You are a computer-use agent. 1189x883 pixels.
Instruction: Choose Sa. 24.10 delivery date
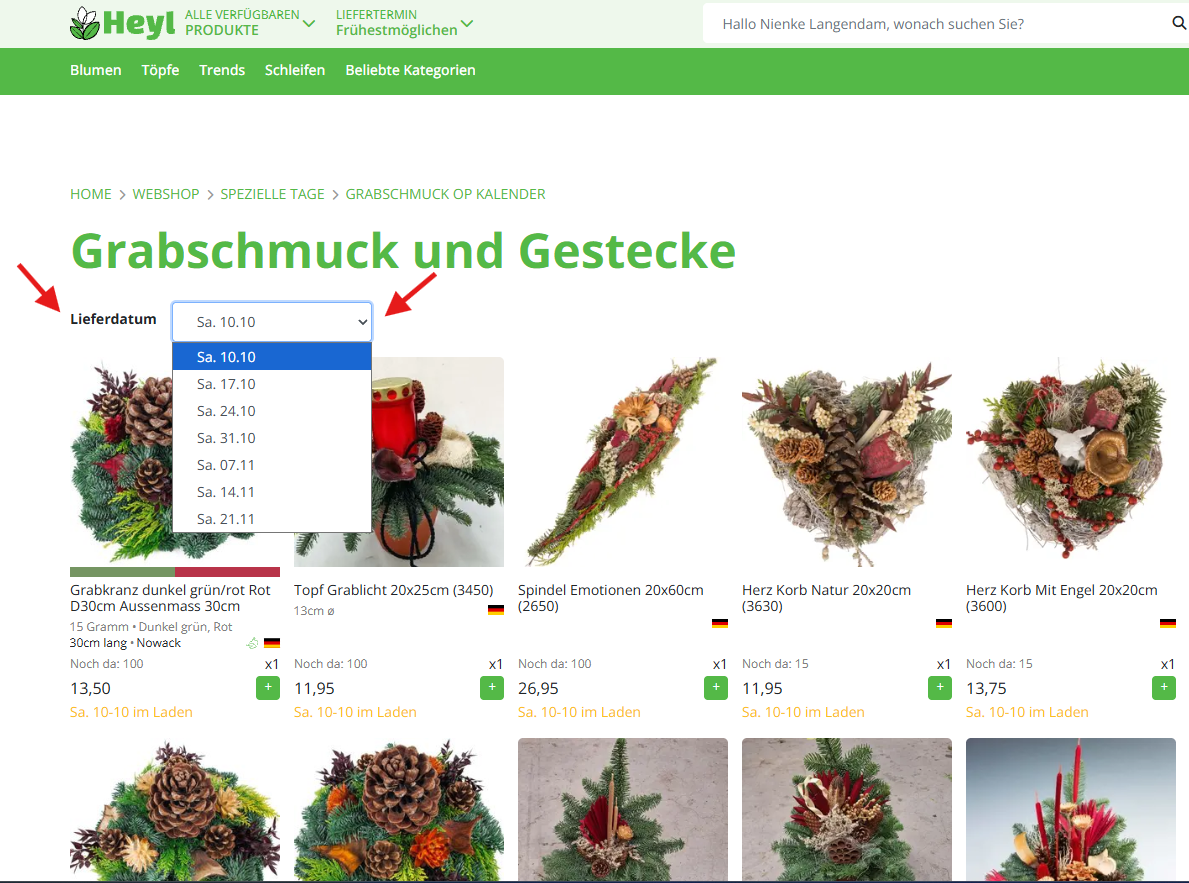(x=272, y=411)
